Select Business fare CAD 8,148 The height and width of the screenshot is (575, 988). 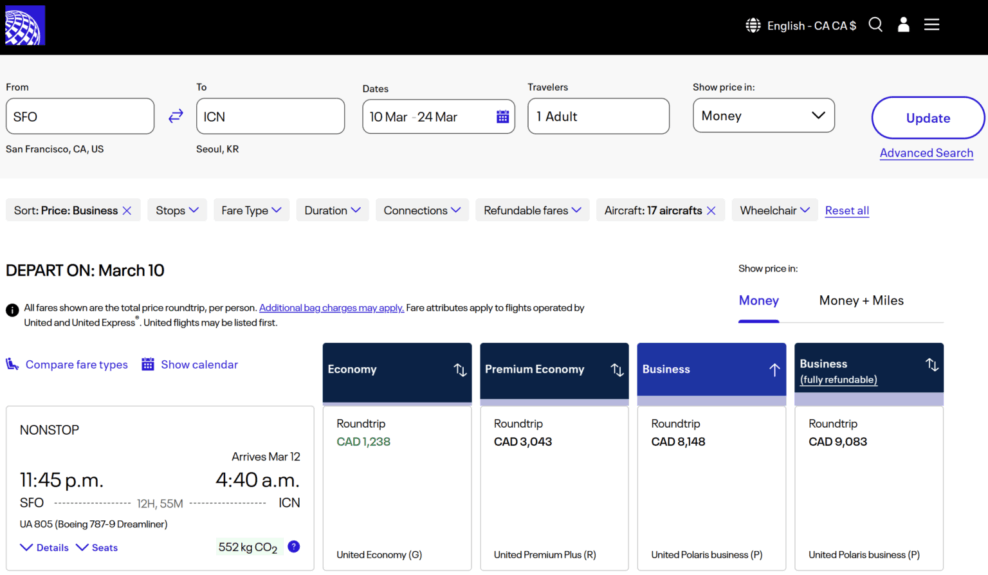pos(711,488)
